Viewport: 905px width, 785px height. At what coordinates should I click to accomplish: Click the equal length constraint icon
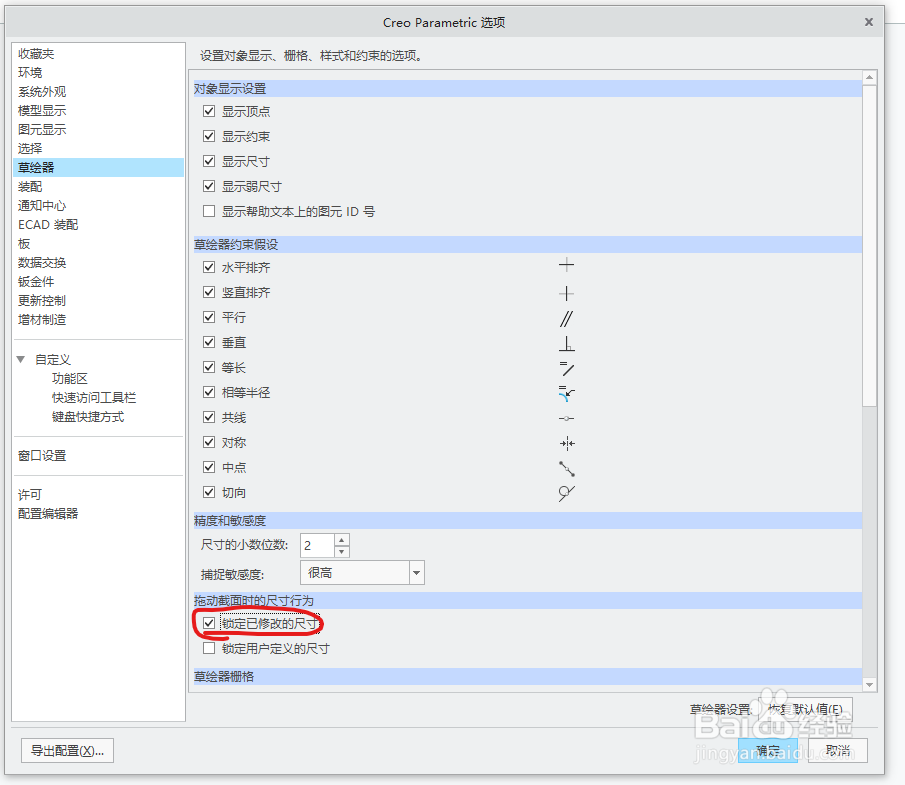(x=567, y=368)
